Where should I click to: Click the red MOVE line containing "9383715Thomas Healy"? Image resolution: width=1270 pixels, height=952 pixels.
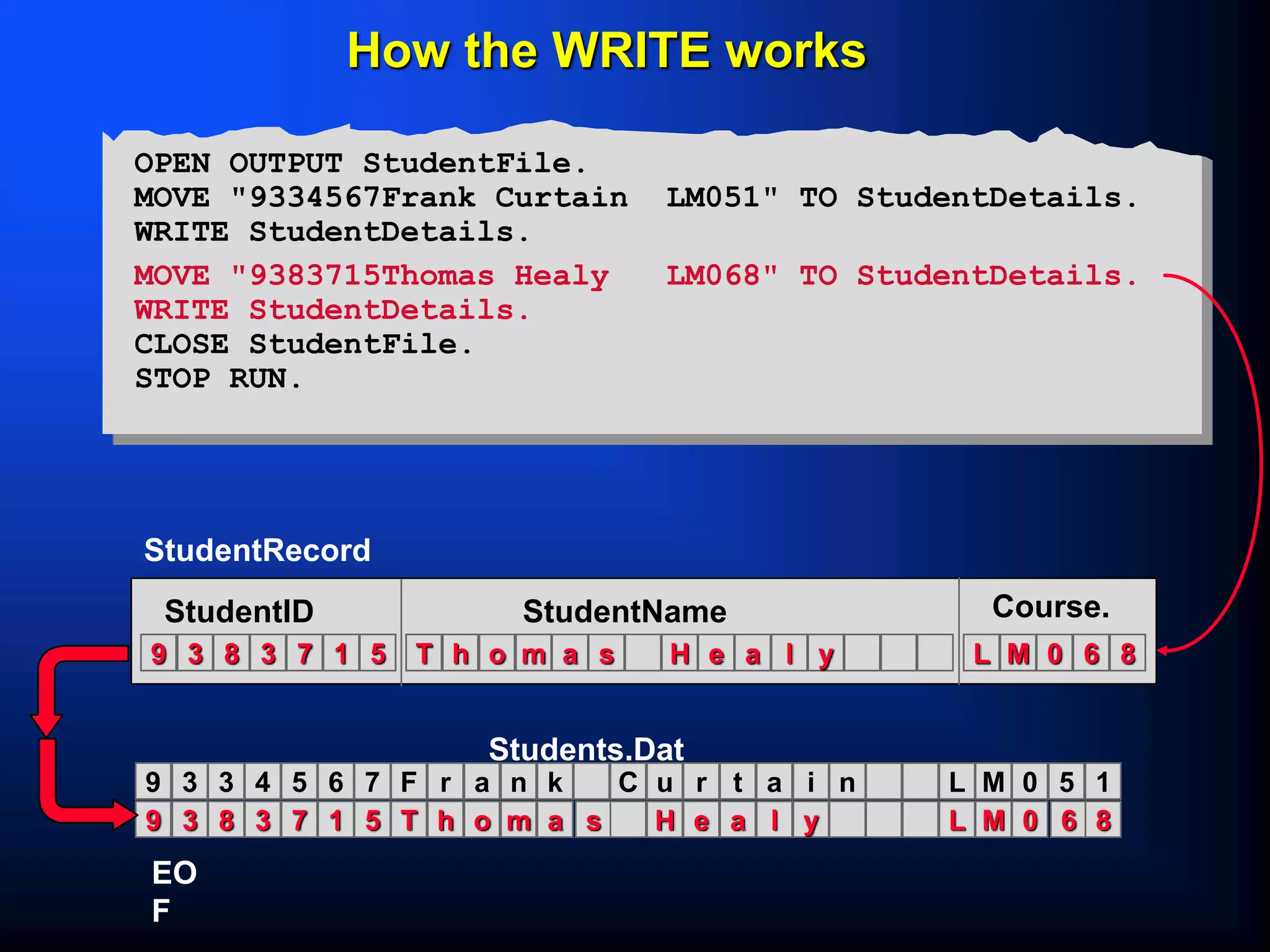pos(636,276)
